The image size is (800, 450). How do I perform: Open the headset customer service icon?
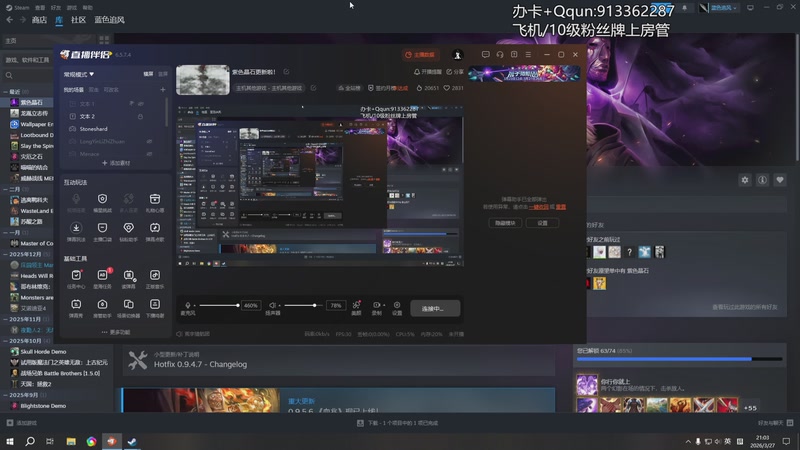499,55
